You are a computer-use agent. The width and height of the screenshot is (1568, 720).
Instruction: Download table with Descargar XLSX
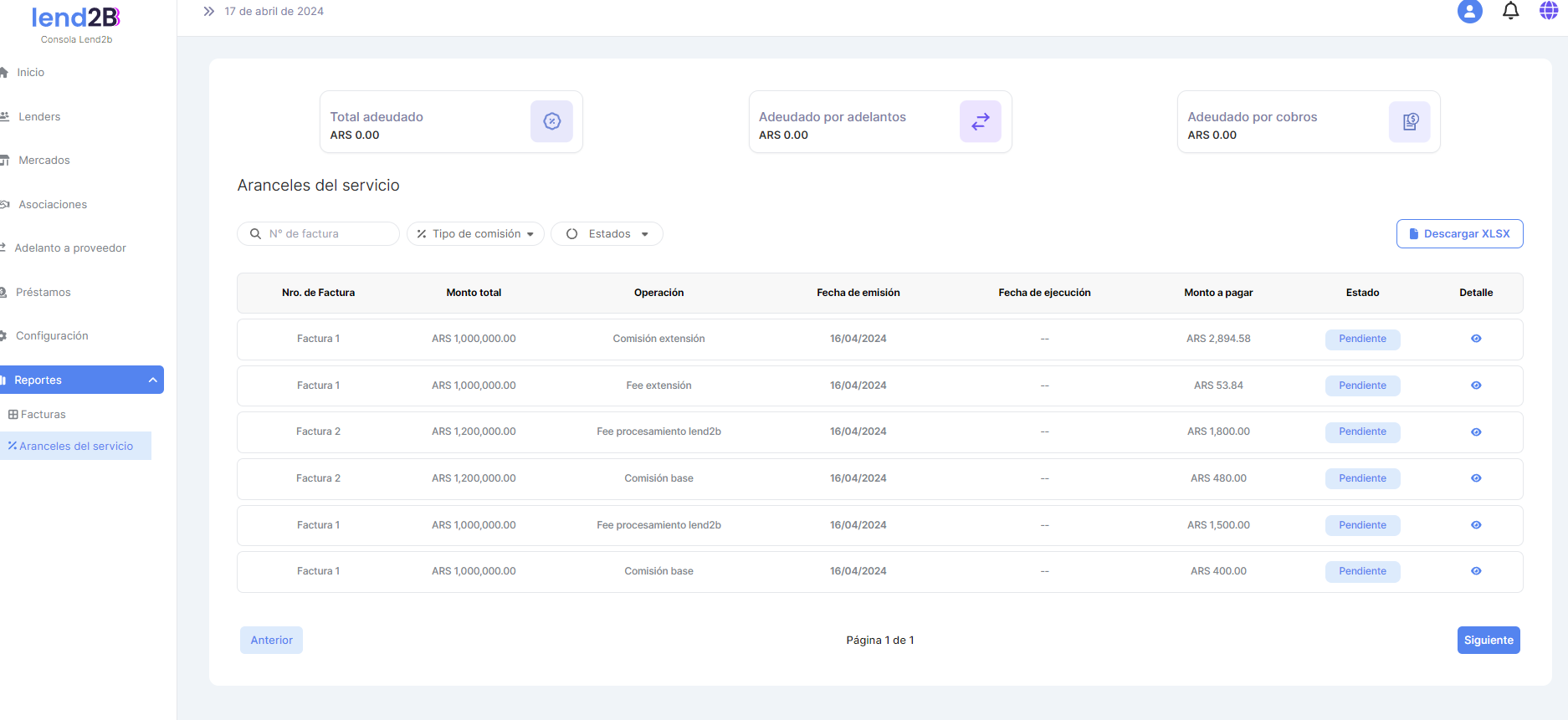[x=1459, y=234]
